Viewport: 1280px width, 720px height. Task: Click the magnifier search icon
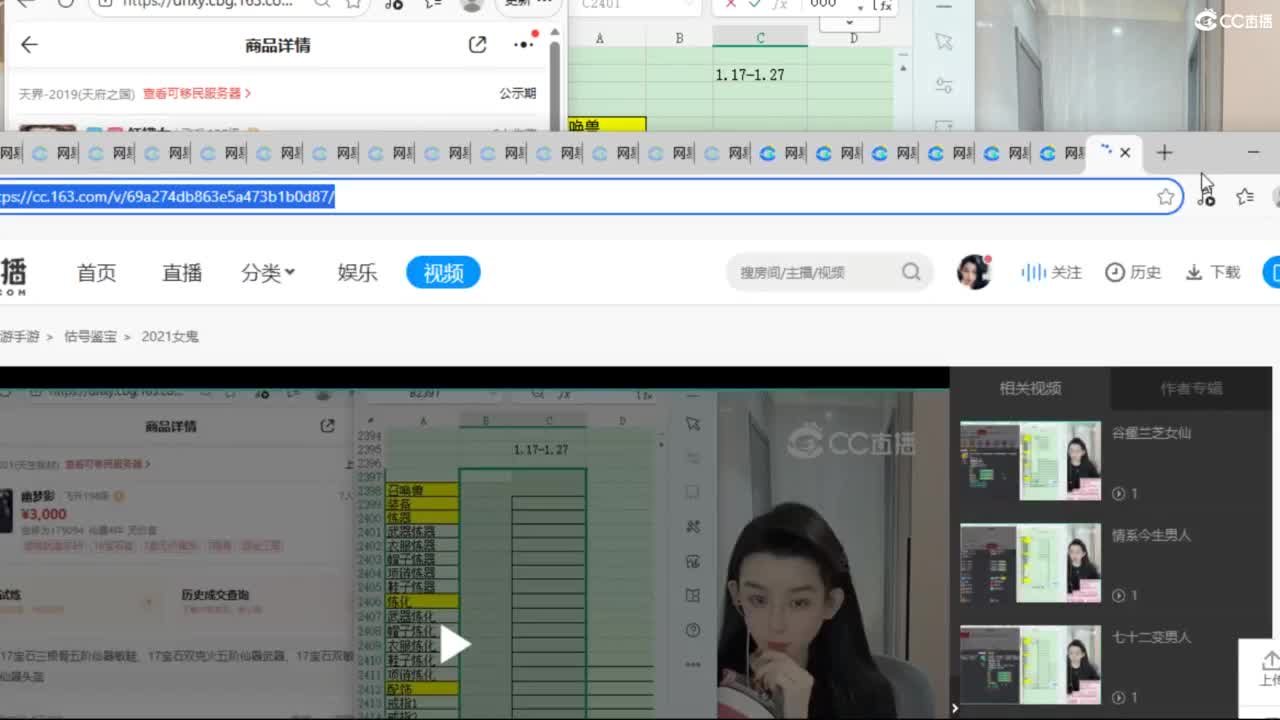(x=911, y=272)
